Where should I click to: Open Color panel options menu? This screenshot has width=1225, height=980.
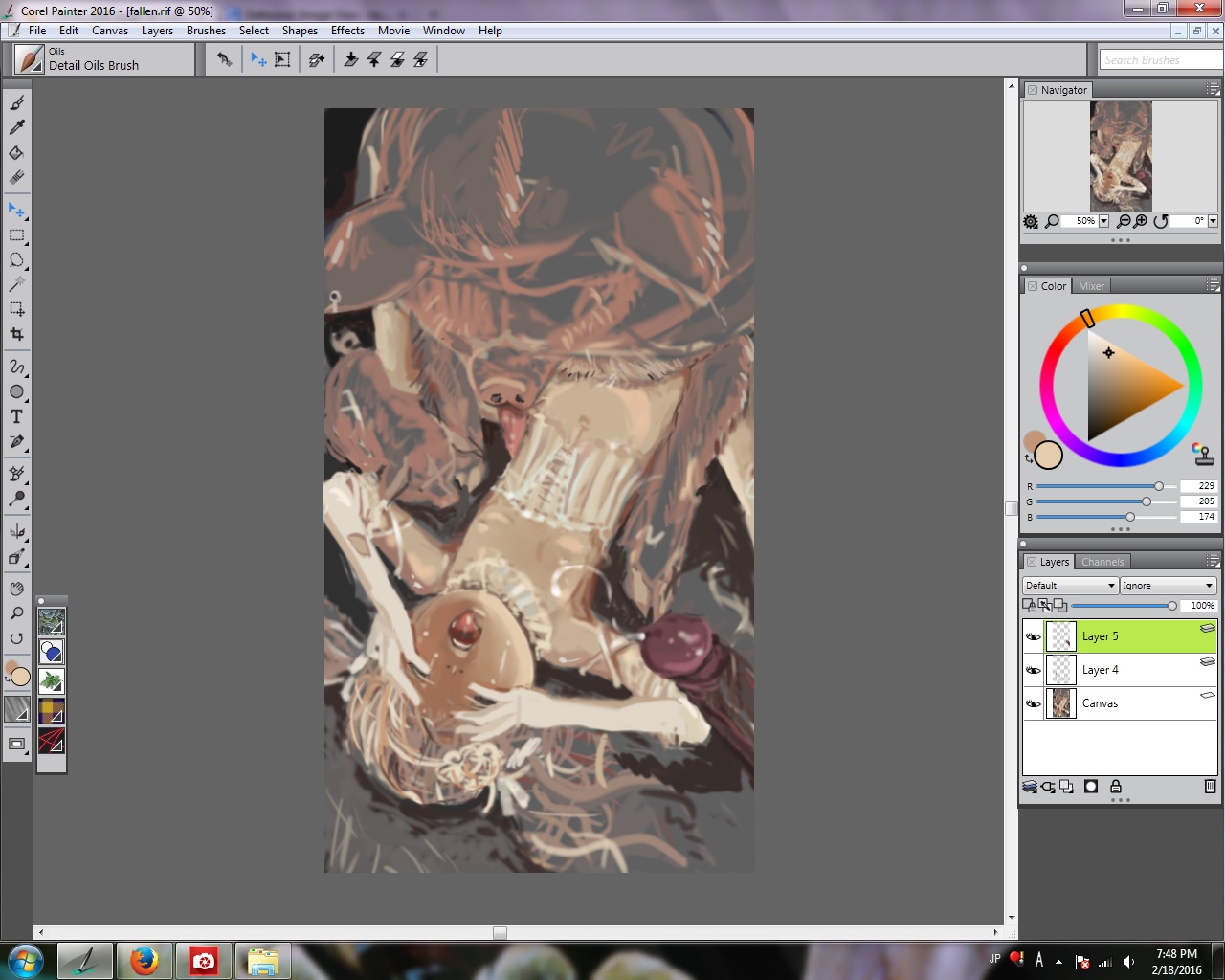[1213, 285]
